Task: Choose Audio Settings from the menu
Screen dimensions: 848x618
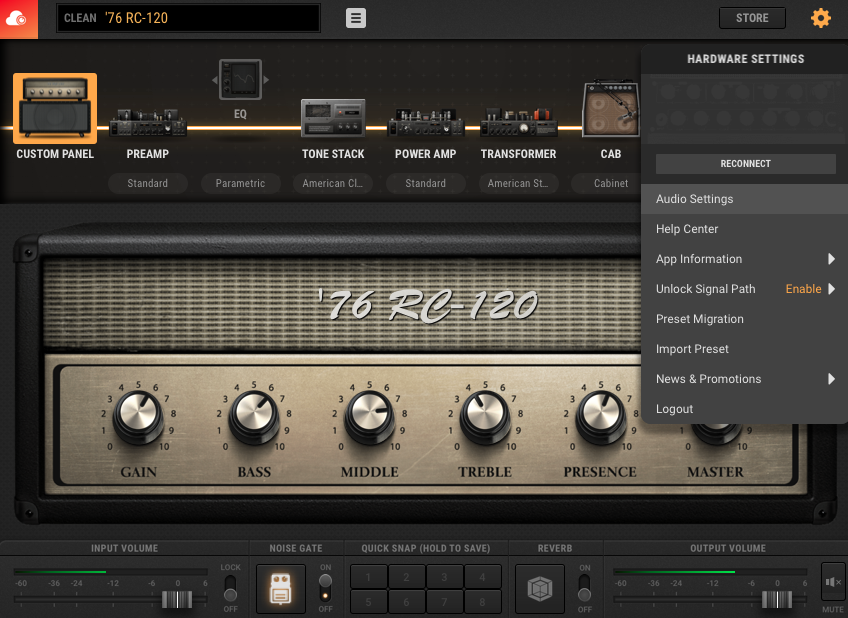Action: click(694, 199)
